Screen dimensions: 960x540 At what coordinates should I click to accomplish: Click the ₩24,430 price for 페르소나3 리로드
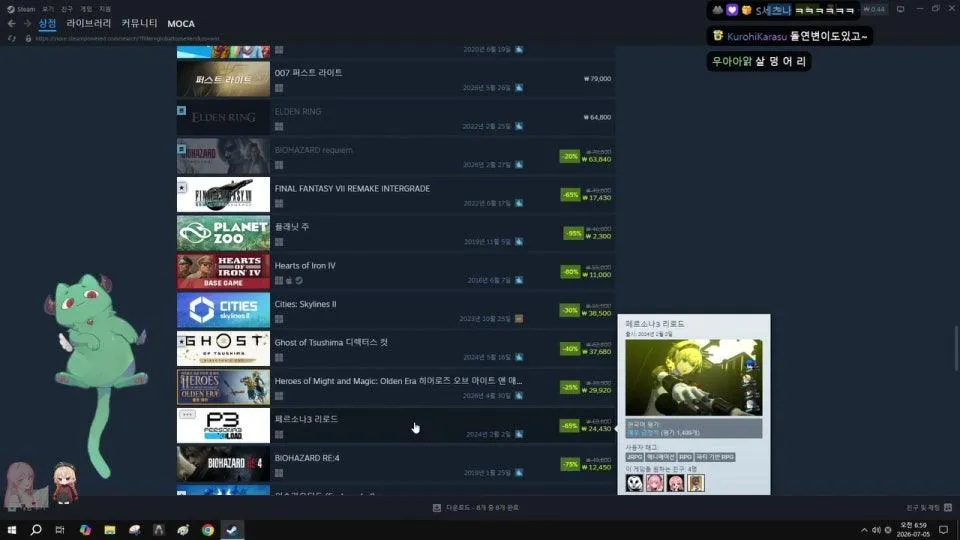[597, 429]
